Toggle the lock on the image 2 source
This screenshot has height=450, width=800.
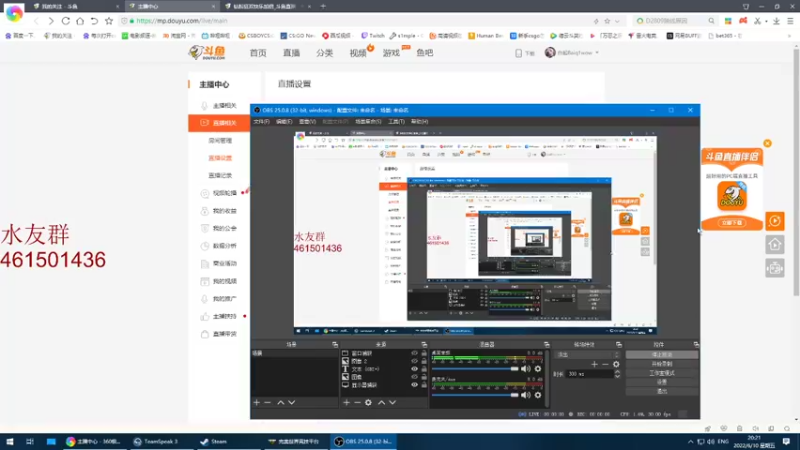coord(423,361)
